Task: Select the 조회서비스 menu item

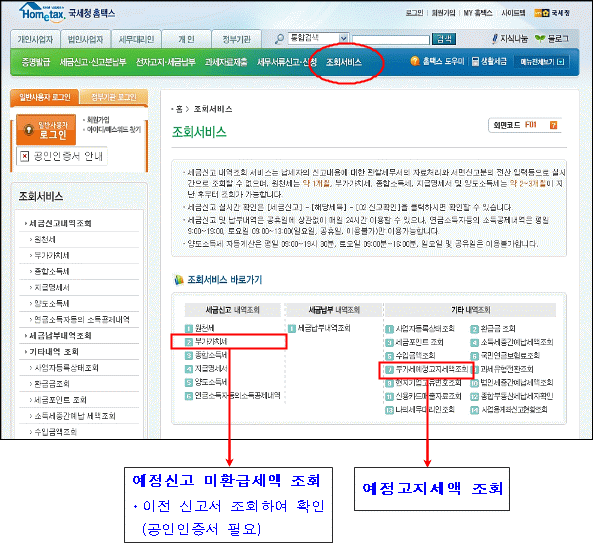Action: [344, 62]
